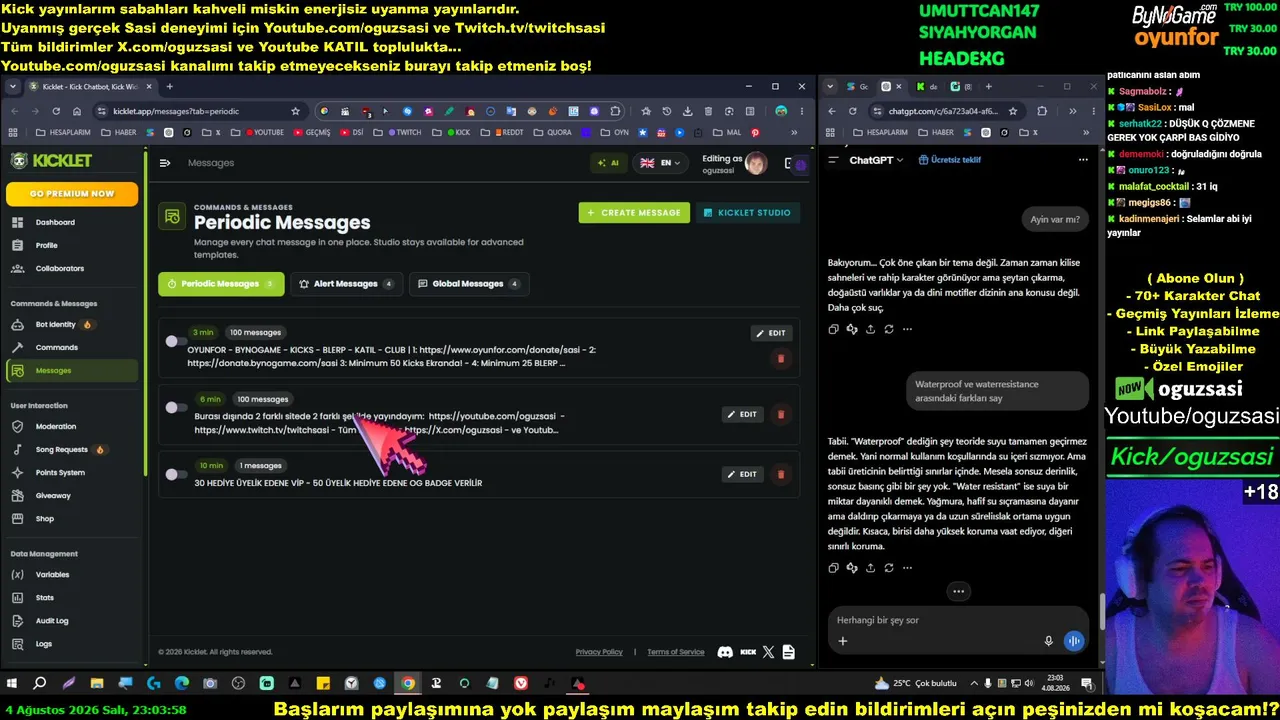Open Chrome from the Windows taskbar
Screen dimensions: 1280x720
408,684
